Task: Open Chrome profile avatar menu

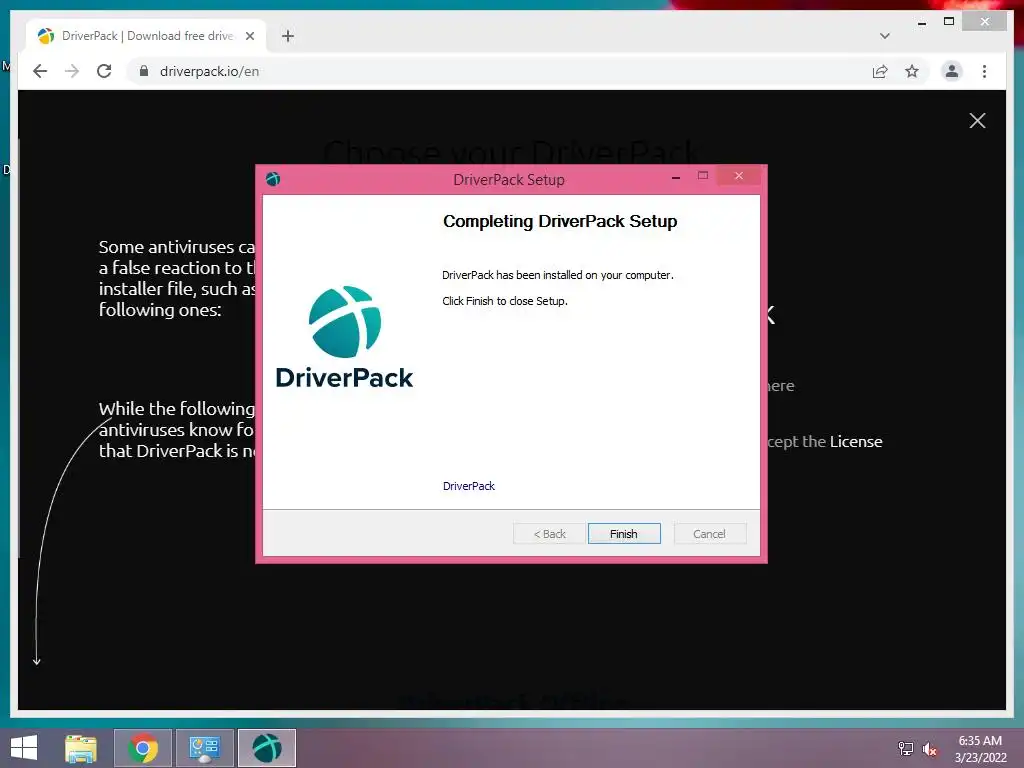Action: (952, 71)
